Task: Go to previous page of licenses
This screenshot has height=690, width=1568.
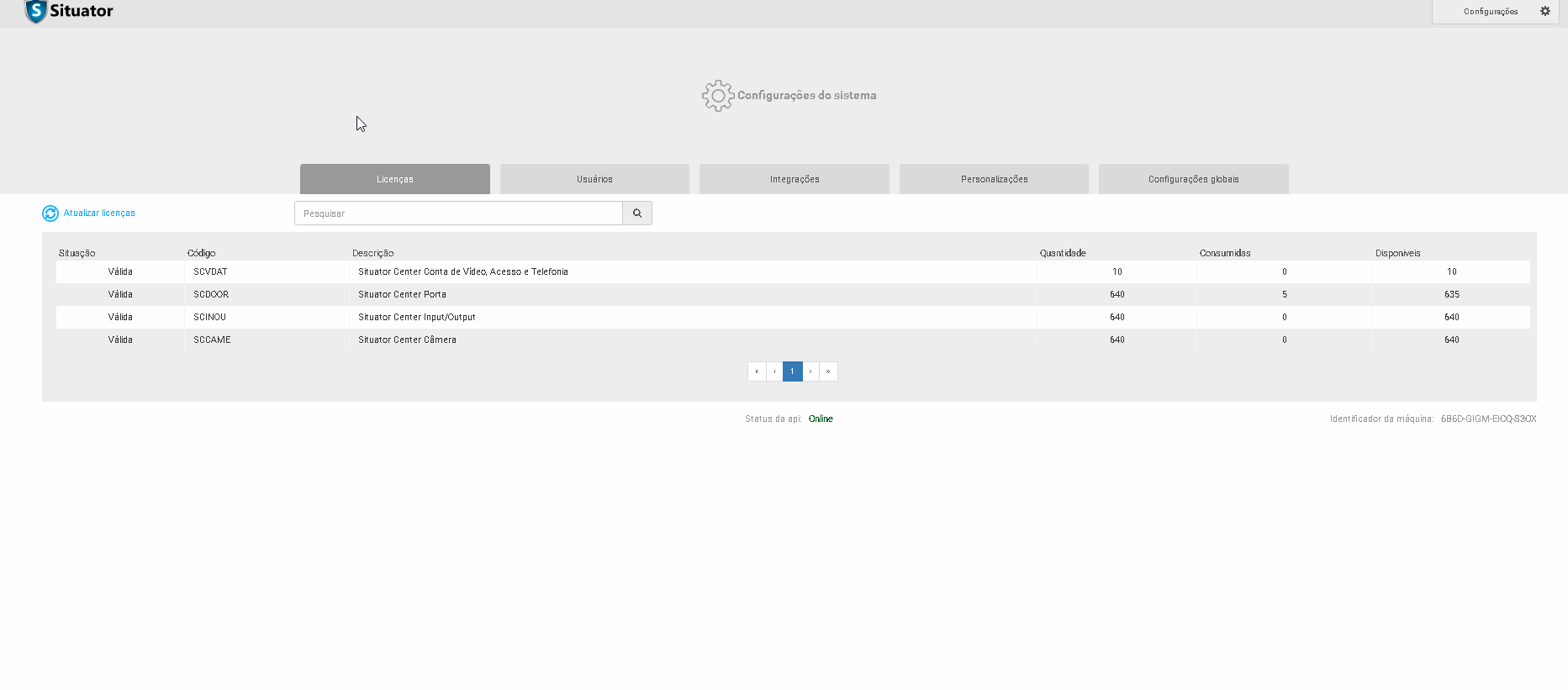Action: [774, 371]
